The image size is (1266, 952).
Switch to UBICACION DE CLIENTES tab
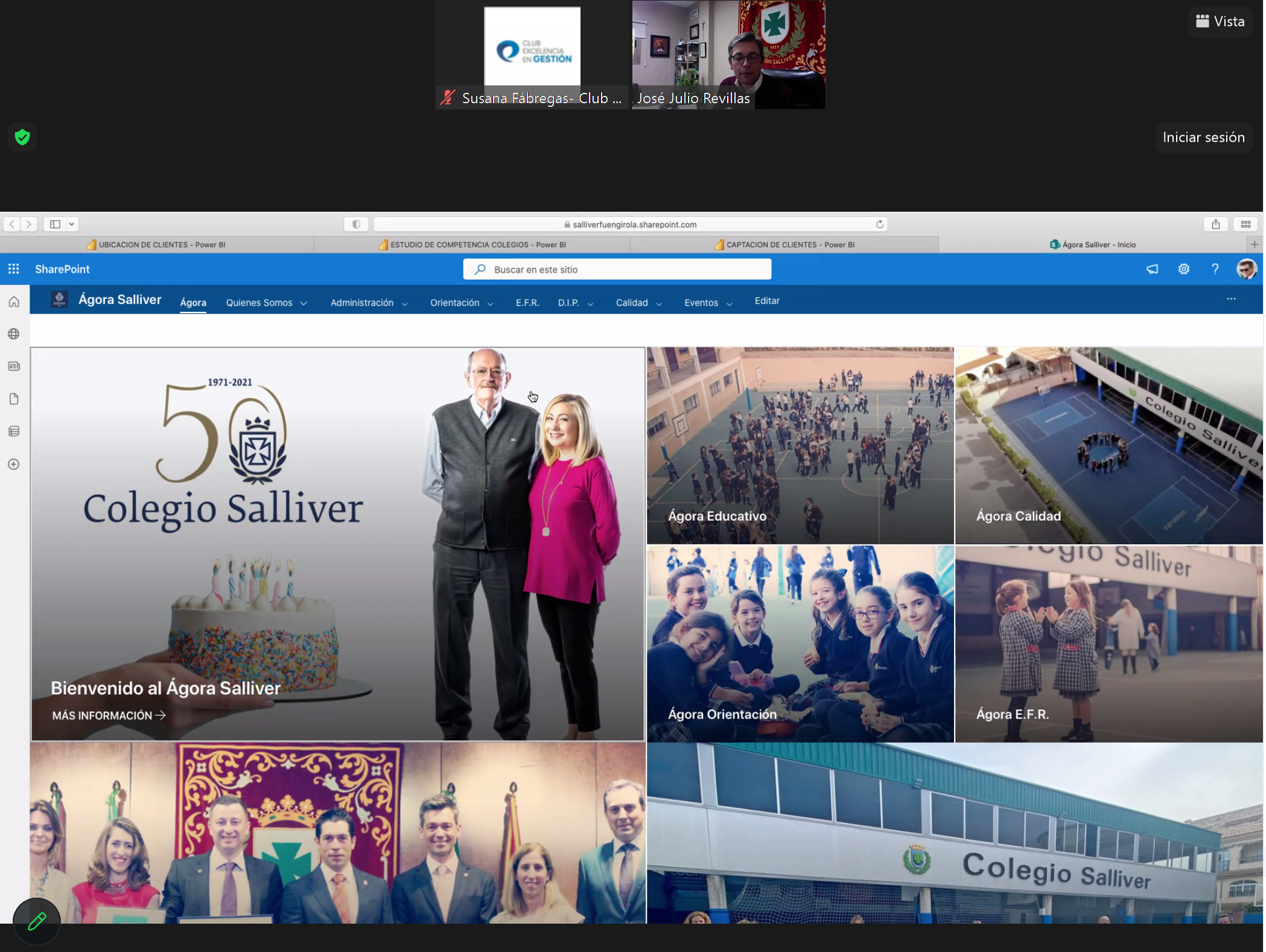point(157,244)
